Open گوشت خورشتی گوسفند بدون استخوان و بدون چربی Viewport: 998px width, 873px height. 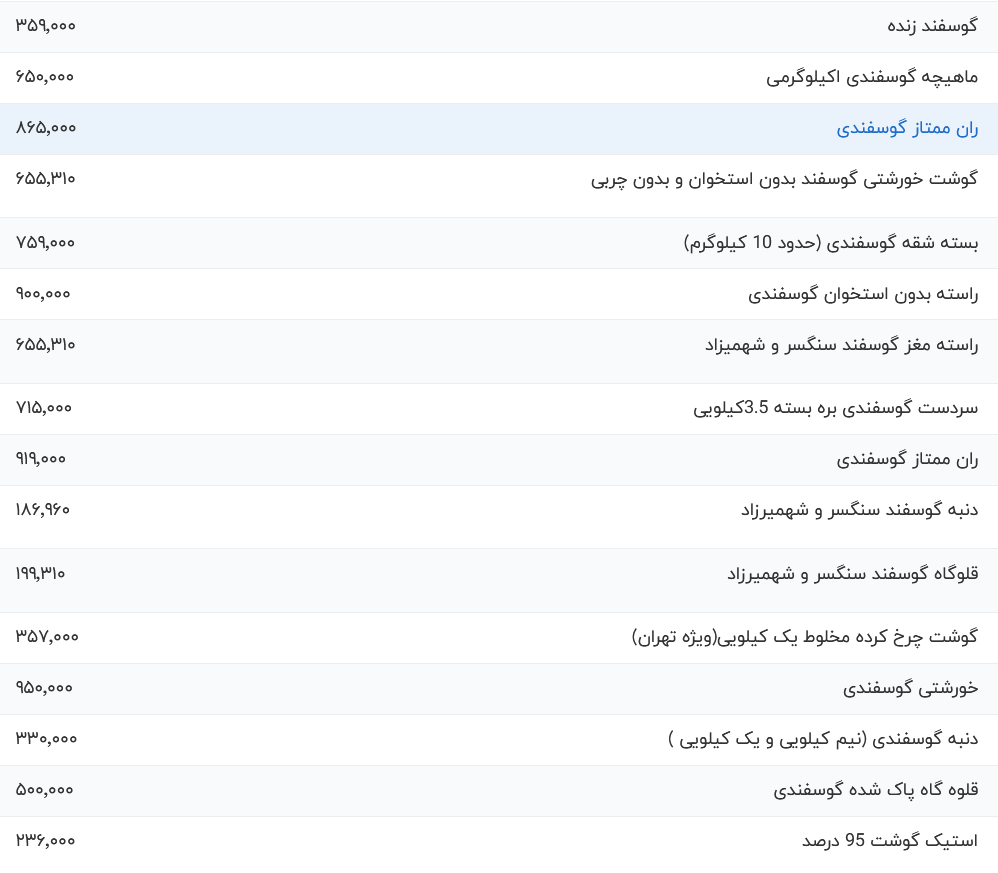(x=784, y=179)
